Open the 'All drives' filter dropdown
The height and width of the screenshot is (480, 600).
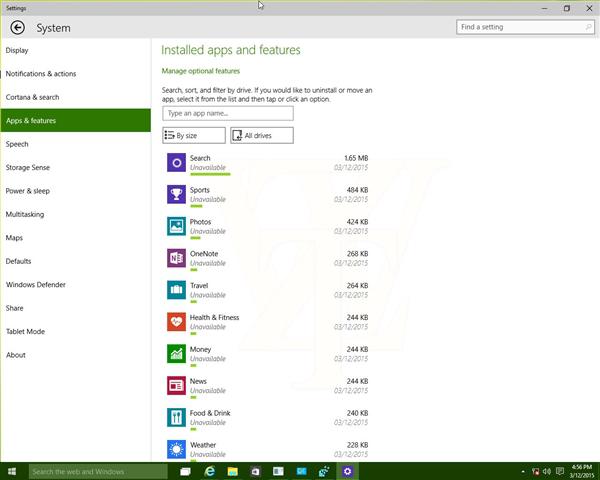[261, 135]
